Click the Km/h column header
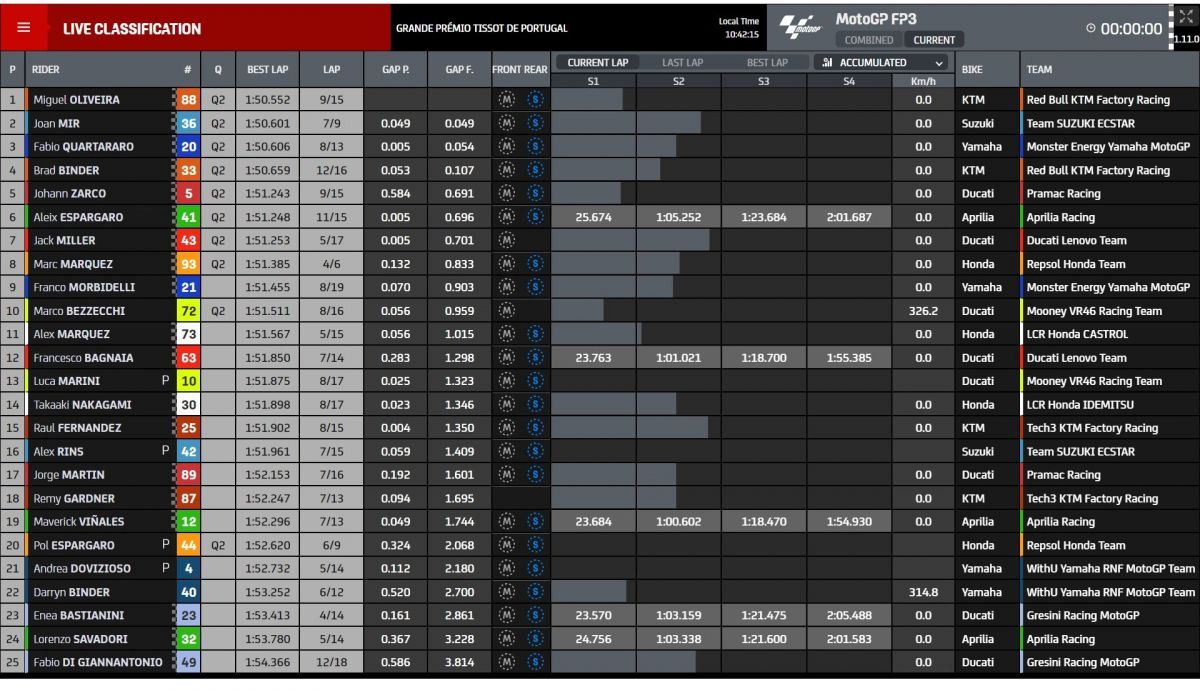Viewport: 1200px width, 690px height. point(922,81)
